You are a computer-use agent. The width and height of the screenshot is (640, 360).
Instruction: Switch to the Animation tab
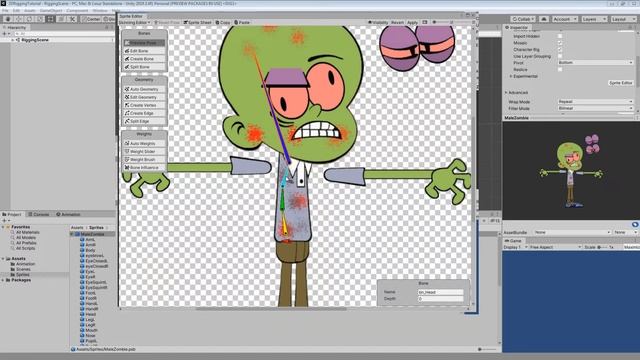click(x=68, y=214)
